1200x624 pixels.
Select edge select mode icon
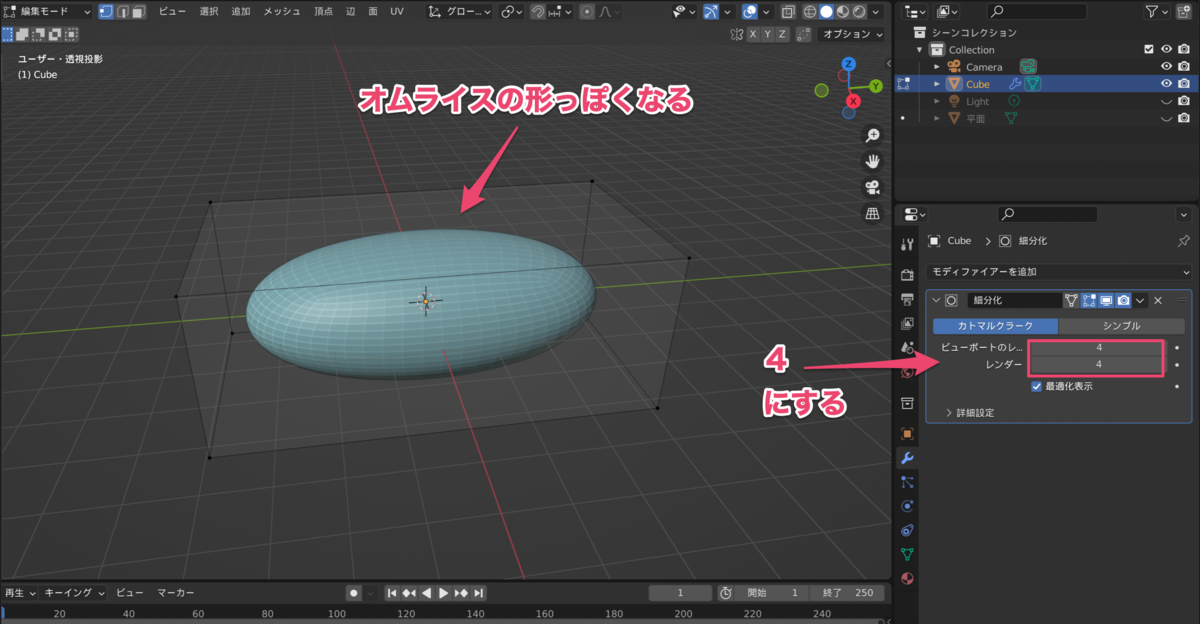[x=122, y=12]
